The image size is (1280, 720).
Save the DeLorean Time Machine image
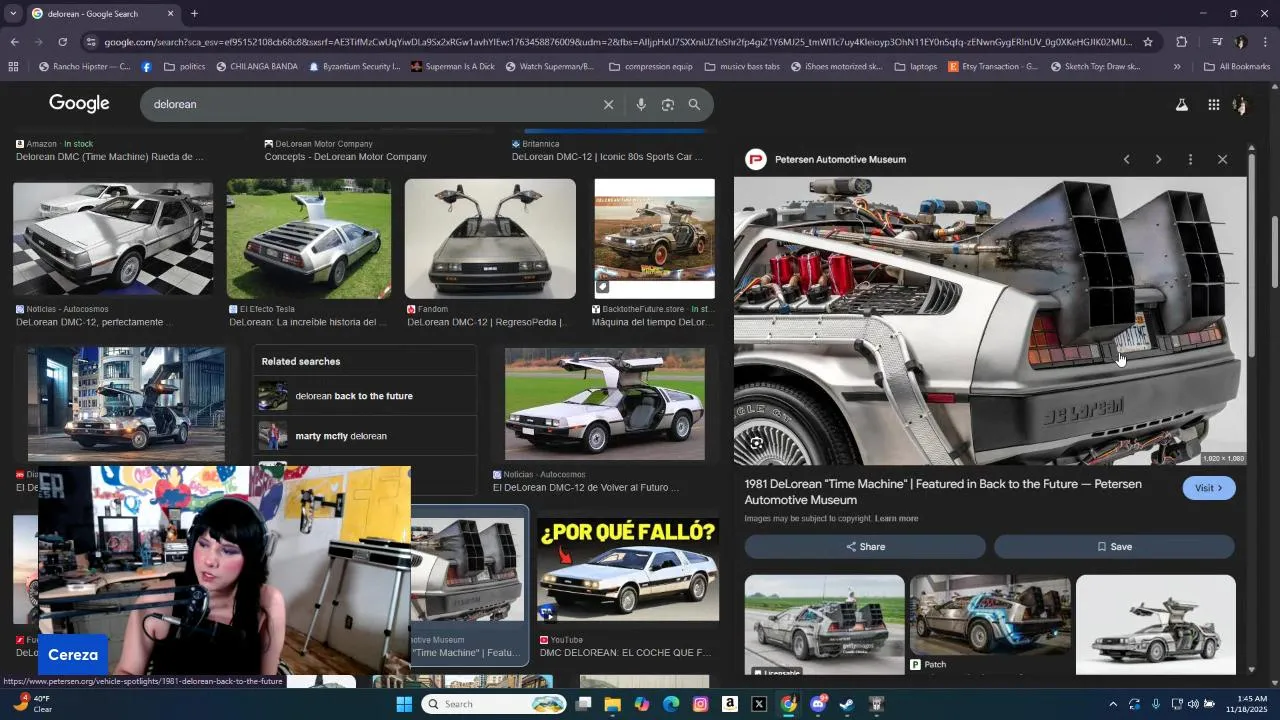click(x=1114, y=547)
